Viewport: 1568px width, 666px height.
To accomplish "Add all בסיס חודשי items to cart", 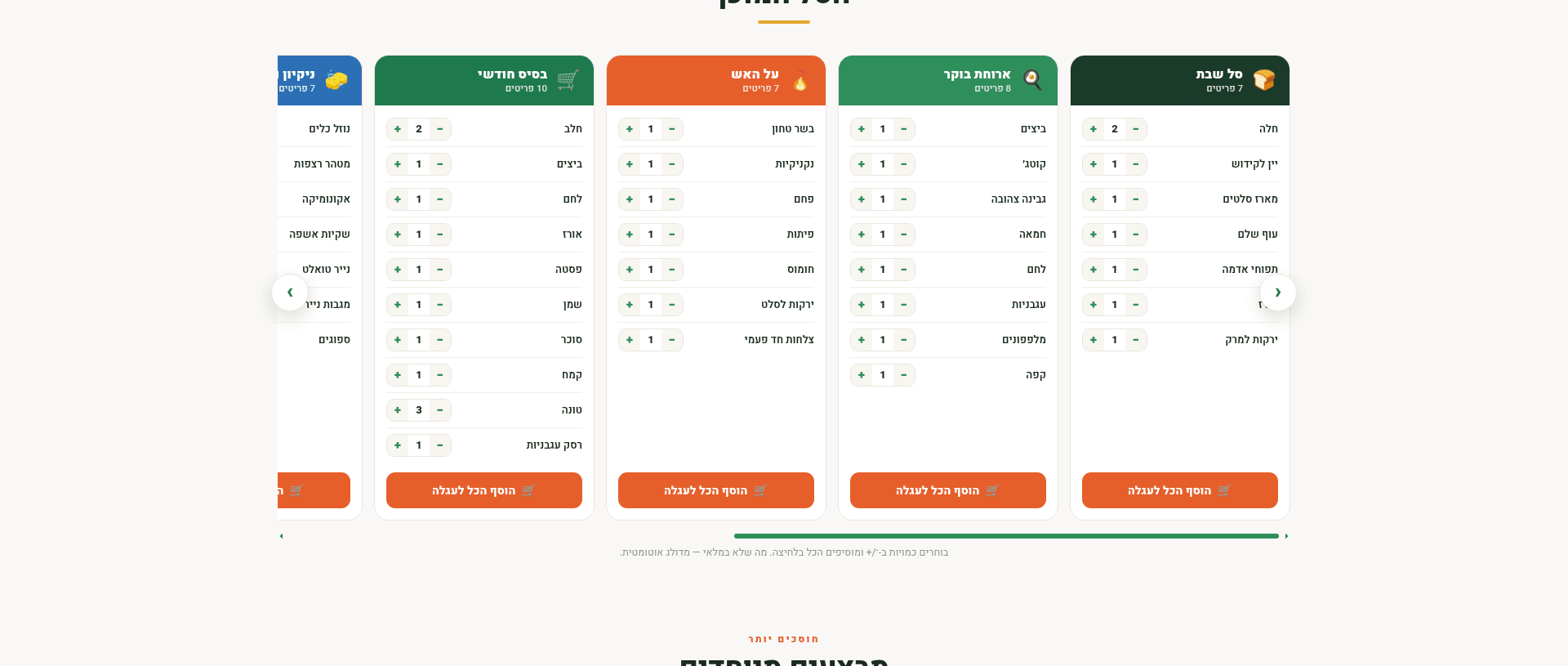I will pyautogui.click(x=484, y=490).
